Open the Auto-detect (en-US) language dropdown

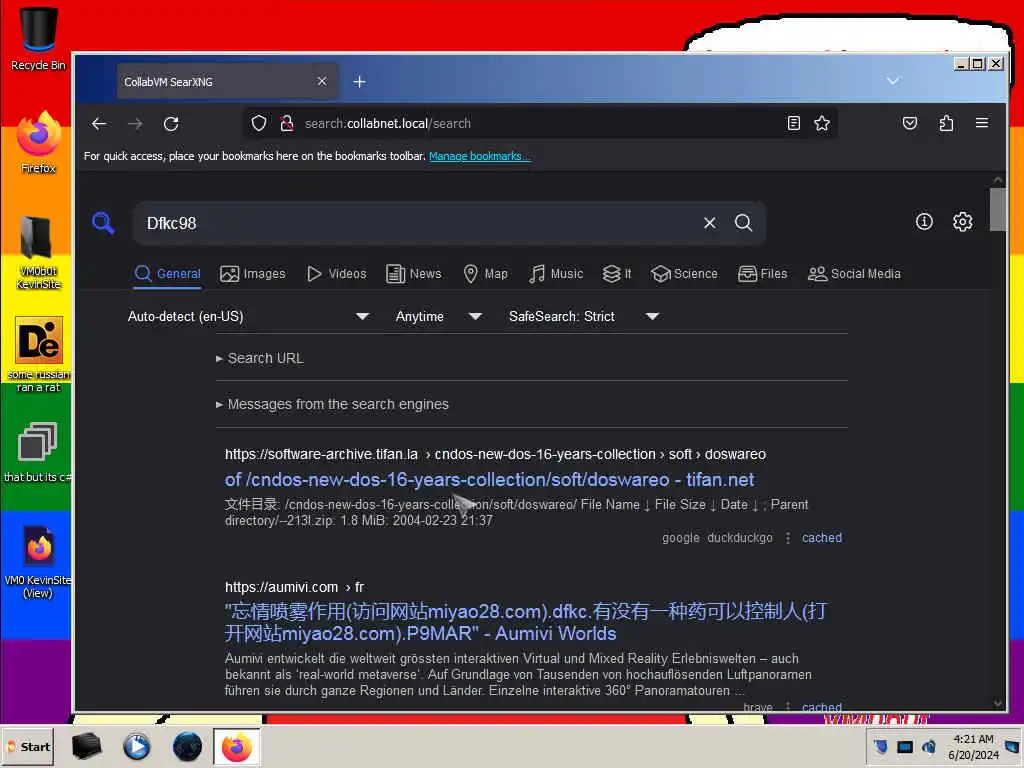tap(249, 317)
